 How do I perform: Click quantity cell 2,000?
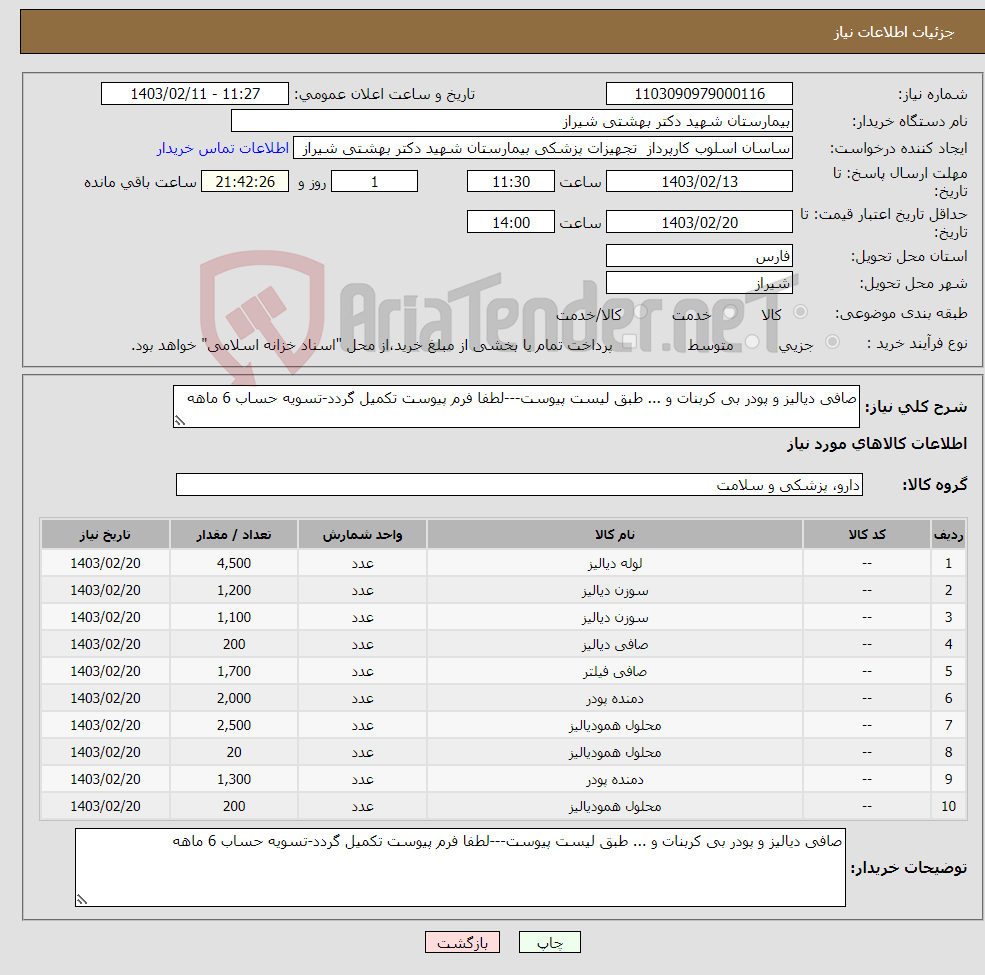pyautogui.click(x=234, y=699)
